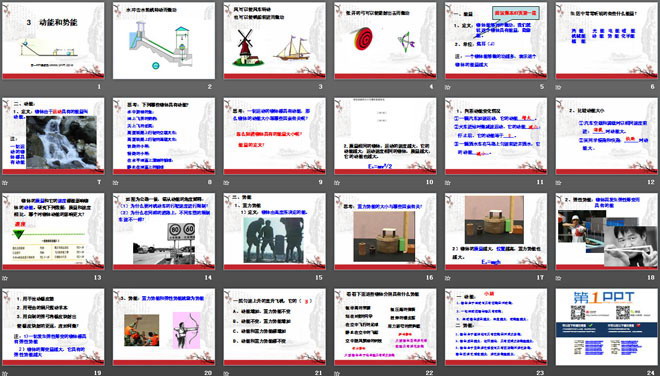Select slide 9 thumbnail with red question text
660x376 pixels.
[x=274, y=136]
